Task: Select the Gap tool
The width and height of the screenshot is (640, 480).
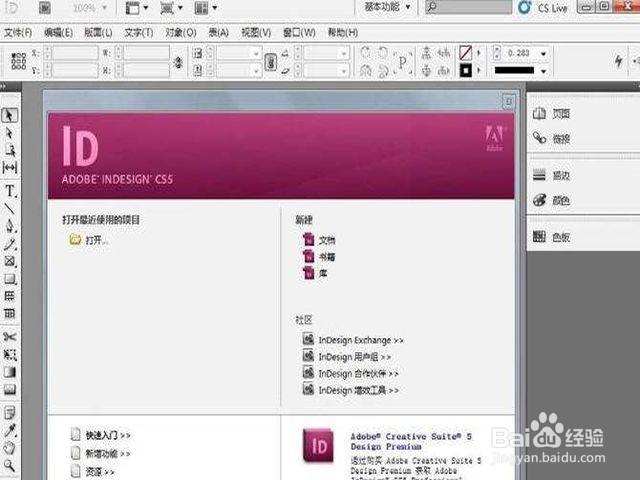Action: click(10, 168)
